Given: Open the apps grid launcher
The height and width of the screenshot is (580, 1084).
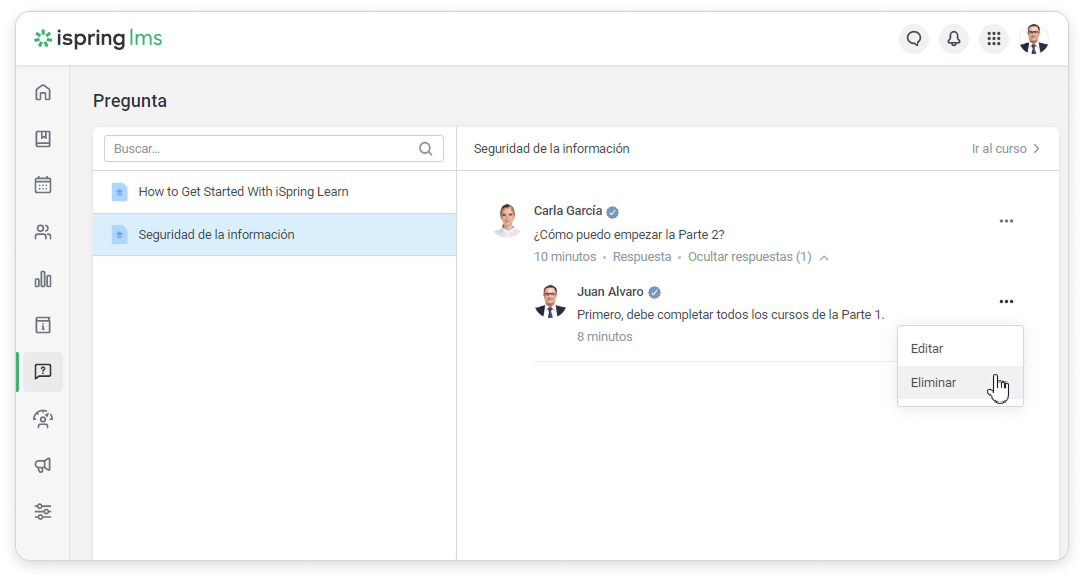Looking at the screenshot, I should tap(993, 39).
